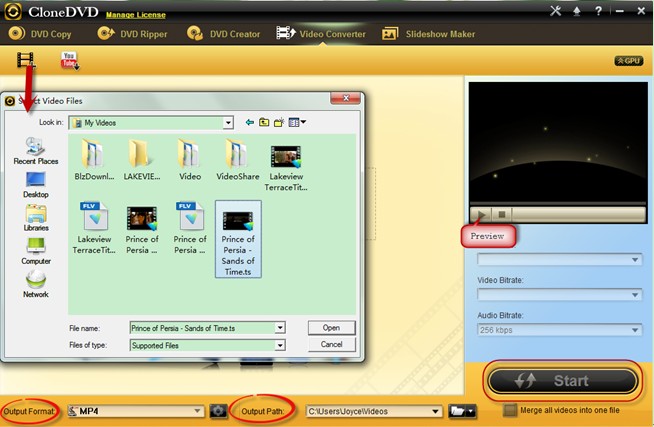Screen dimensions: 654x427
Task: Enable Merge all videos into one file
Action: pos(510,410)
